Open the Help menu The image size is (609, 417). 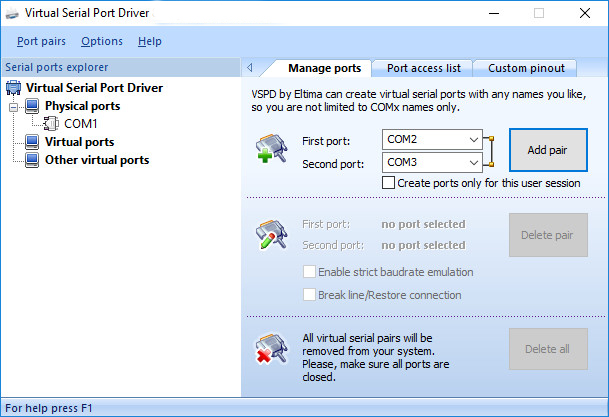click(150, 41)
